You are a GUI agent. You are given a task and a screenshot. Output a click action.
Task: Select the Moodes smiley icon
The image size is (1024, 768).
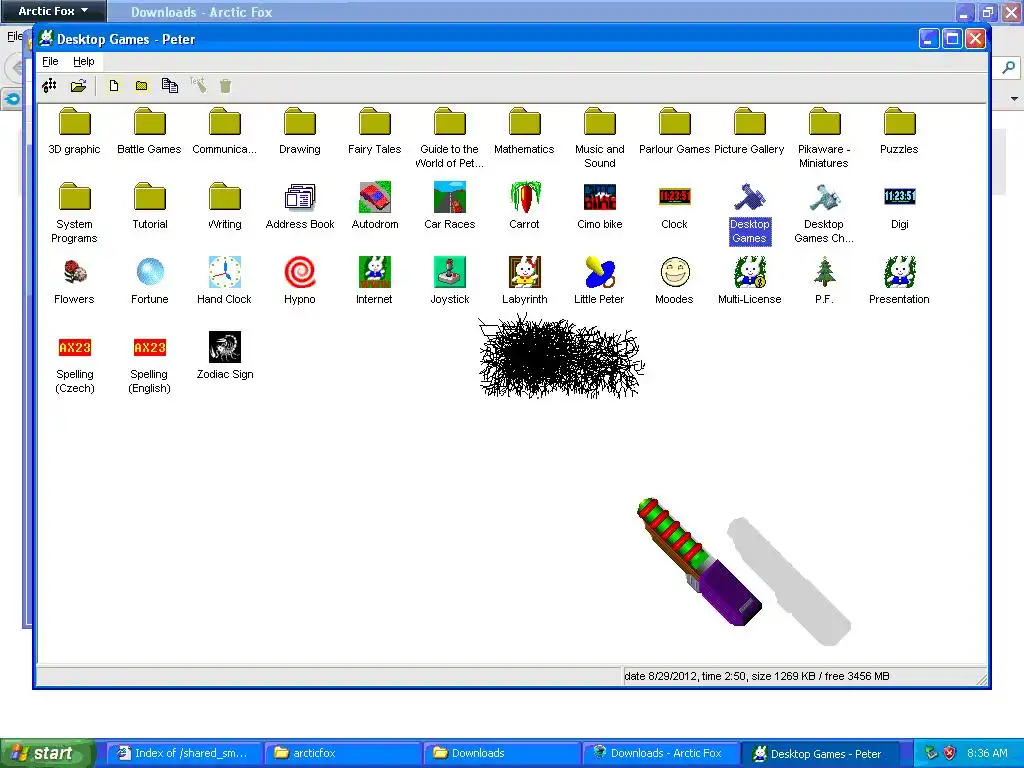[x=675, y=272]
